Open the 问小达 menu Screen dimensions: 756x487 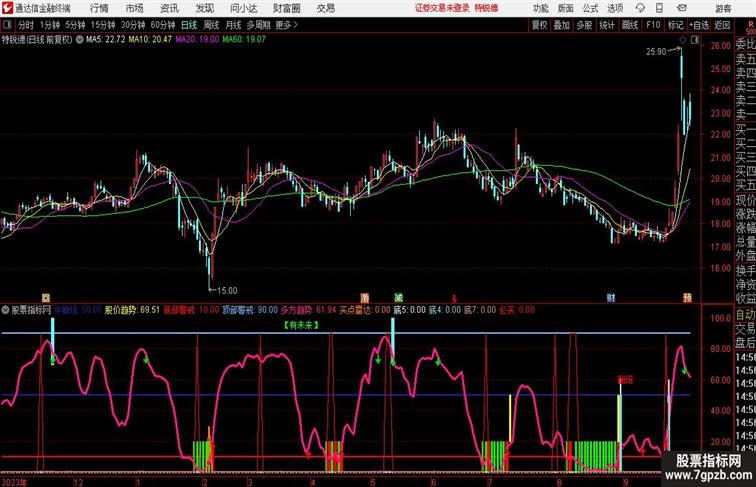tap(243, 8)
